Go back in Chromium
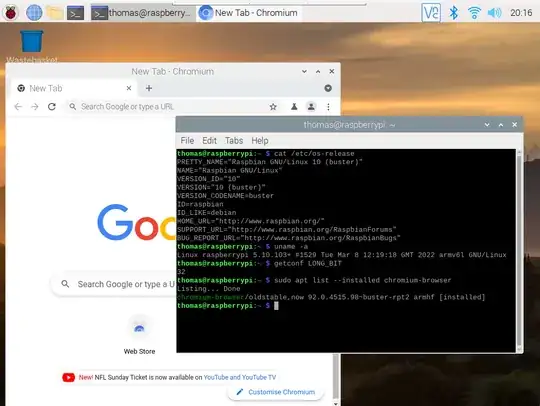This screenshot has height=406, width=540. [x=18, y=107]
